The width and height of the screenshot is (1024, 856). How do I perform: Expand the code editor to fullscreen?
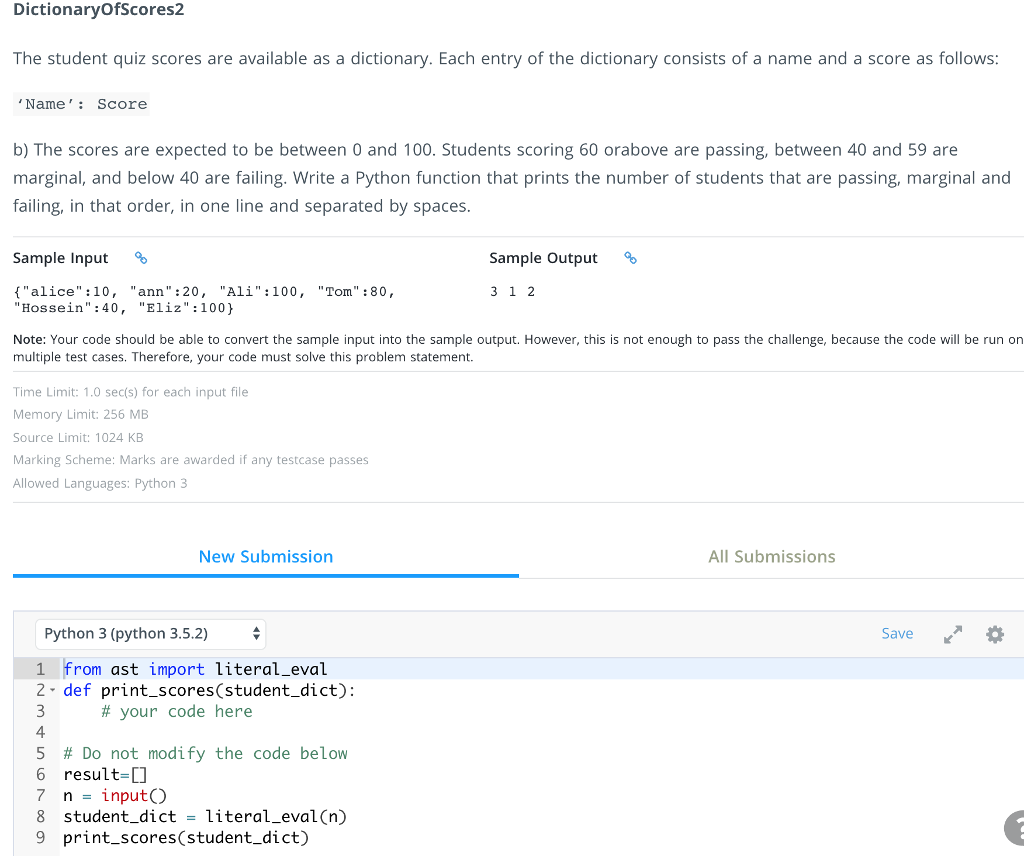(952, 634)
